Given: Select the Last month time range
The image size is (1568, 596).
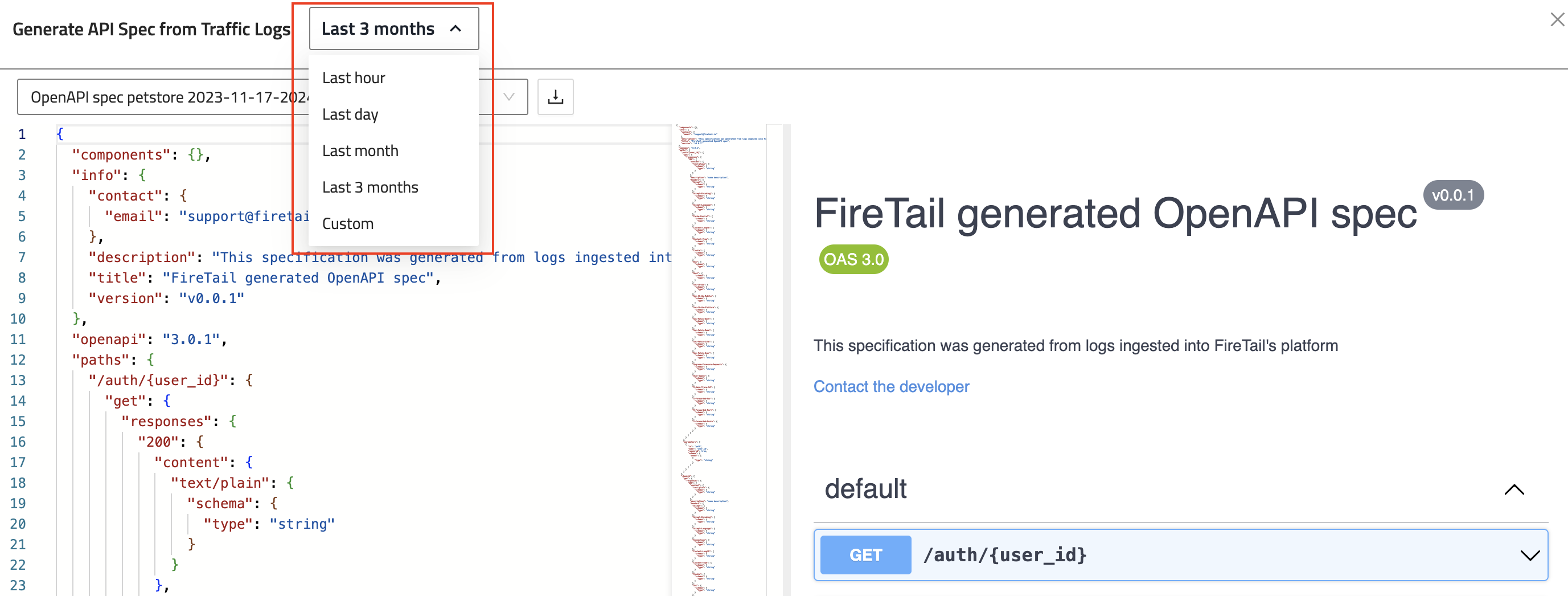Looking at the screenshot, I should 360,151.
